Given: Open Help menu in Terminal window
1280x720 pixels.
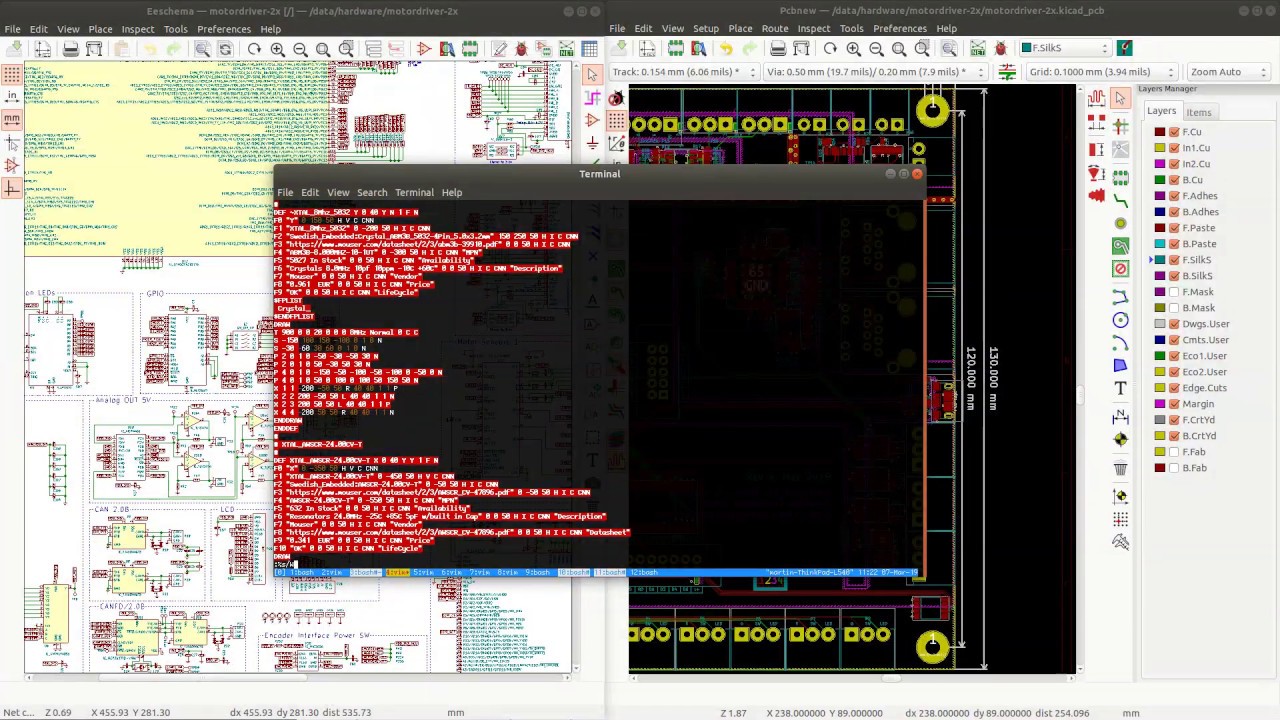Looking at the screenshot, I should click(452, 192).
